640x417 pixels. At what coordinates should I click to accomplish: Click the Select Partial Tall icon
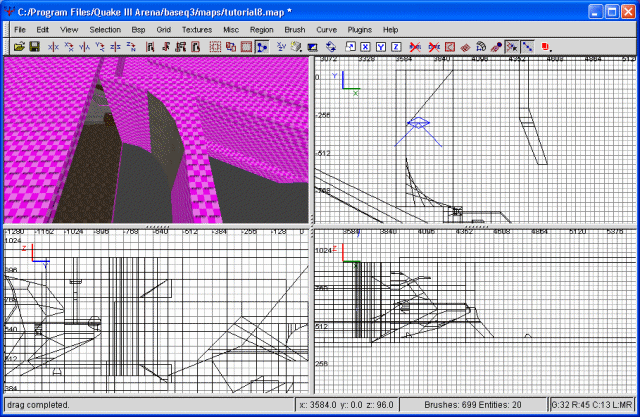pyautogui.click(x=180, y=47)
